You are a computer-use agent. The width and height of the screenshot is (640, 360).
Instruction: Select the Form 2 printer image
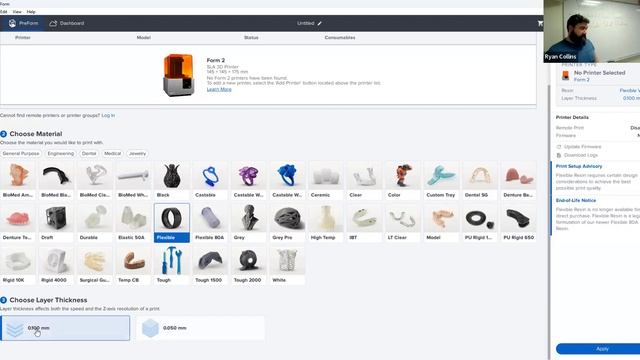(x=178, y=75)
